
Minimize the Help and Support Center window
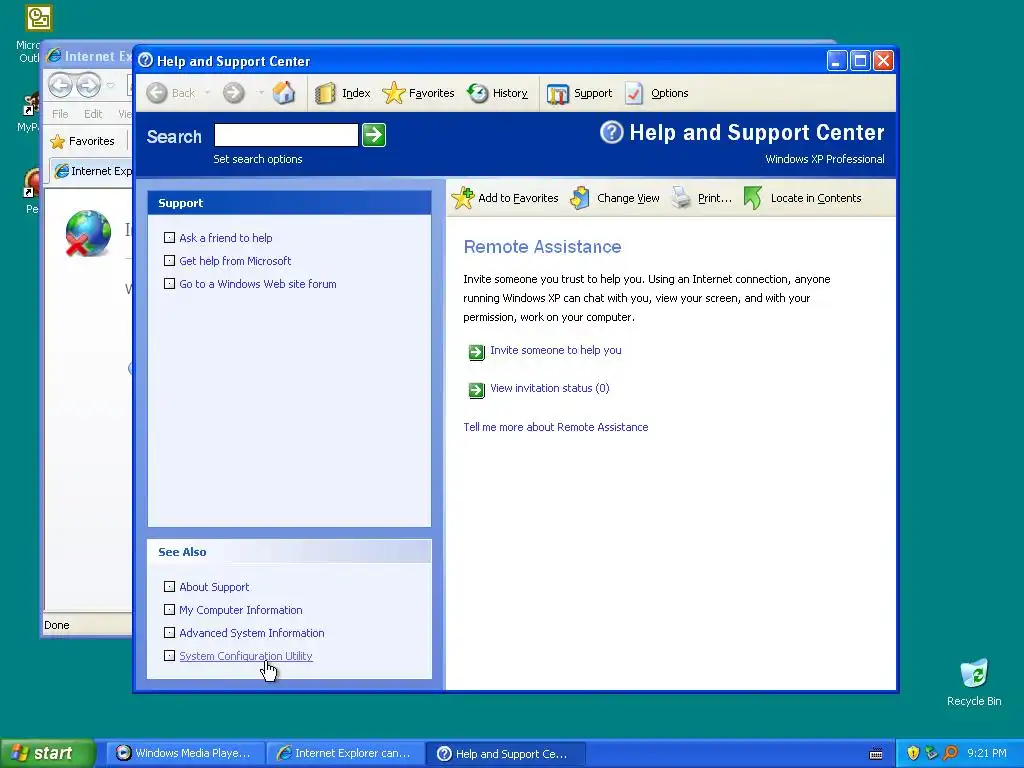[837, 61]
